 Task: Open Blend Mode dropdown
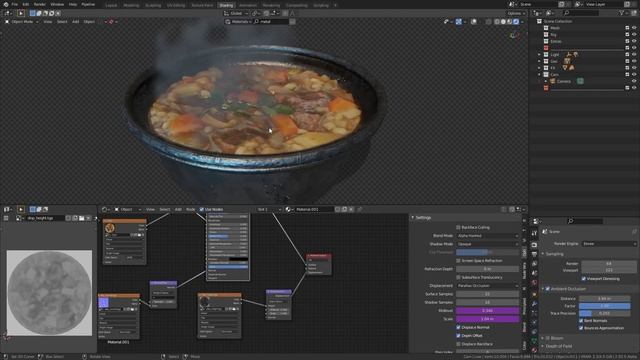tap(487, 236)
